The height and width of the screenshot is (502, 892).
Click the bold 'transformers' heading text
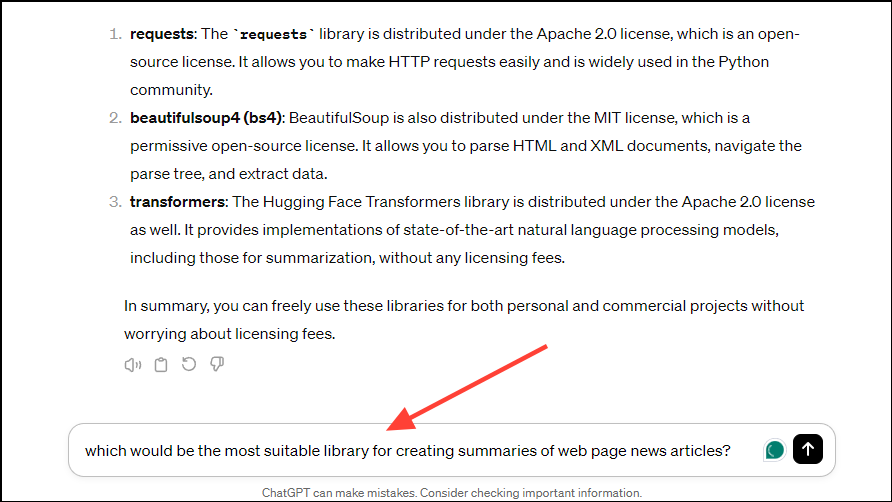177,202
